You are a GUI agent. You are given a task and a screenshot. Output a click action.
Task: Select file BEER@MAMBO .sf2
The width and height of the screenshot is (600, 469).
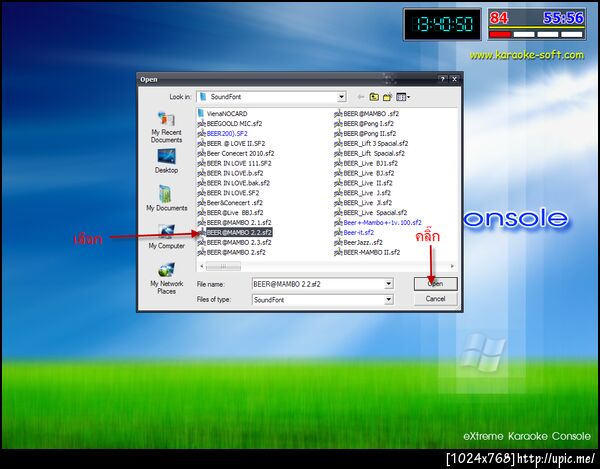pyautogui.click(x=367, y=114)
